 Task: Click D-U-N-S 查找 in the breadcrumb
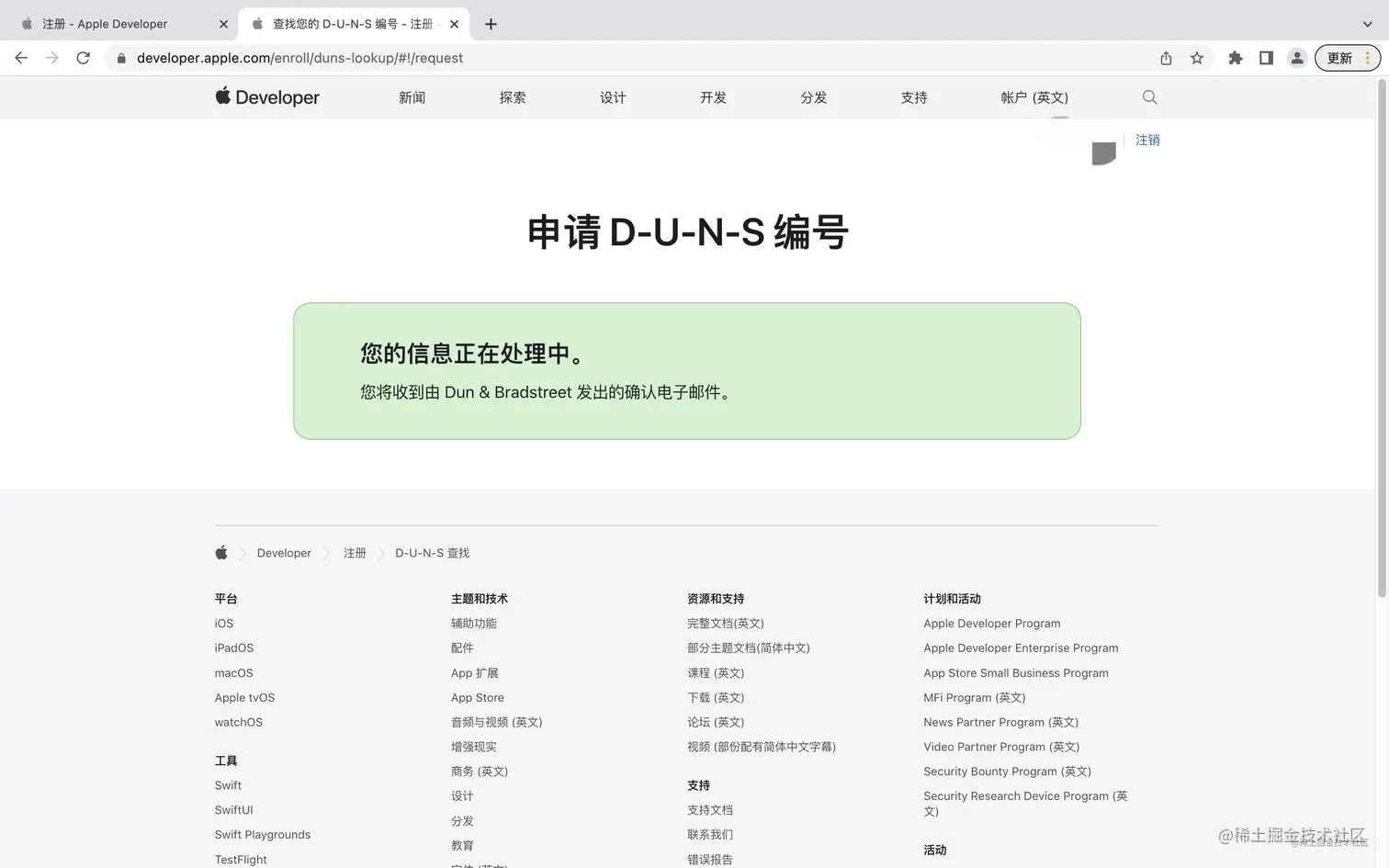click(432, 553)
